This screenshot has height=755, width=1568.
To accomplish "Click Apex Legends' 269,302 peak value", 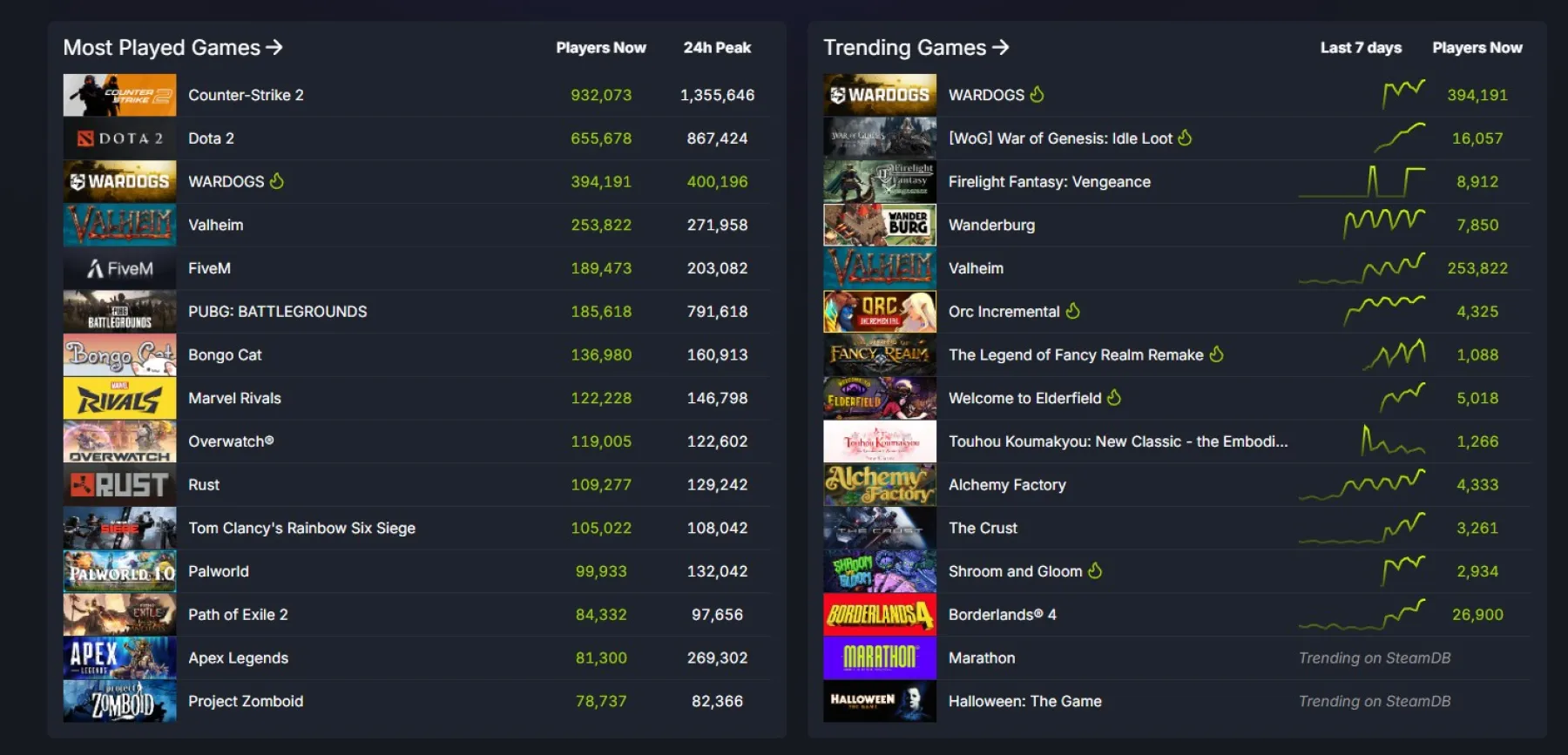I will click(717, 657).
